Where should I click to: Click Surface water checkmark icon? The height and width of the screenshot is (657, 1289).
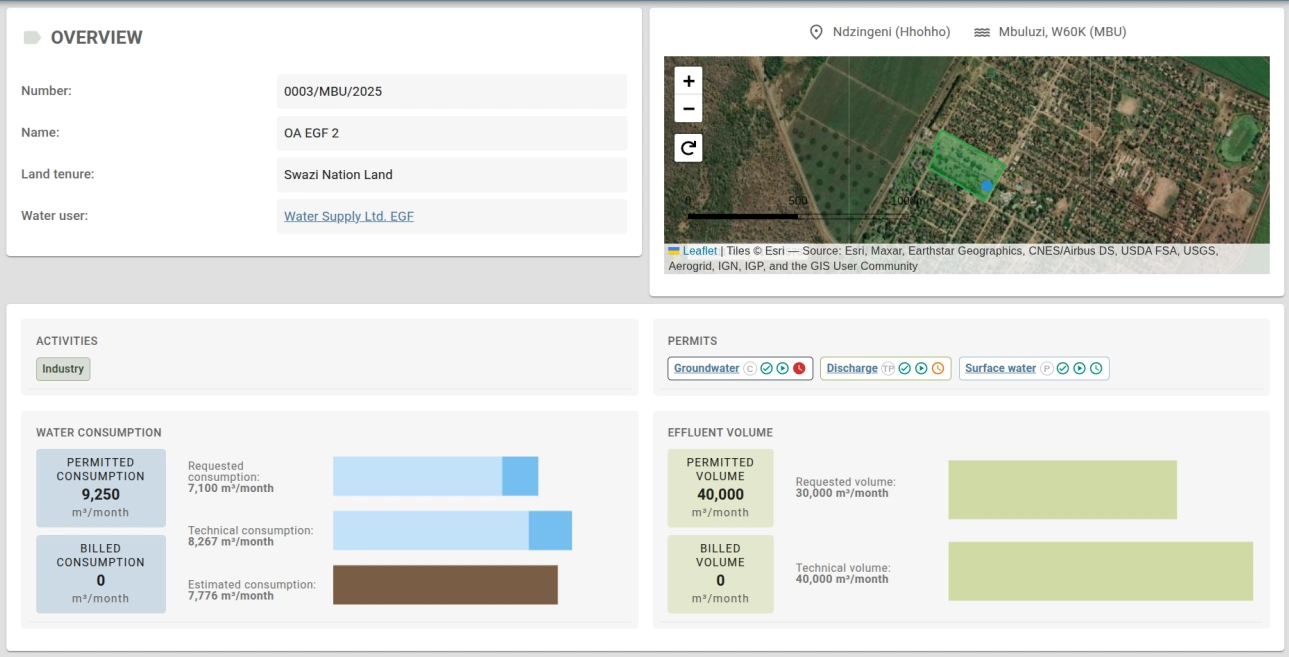coord(1063,369)
